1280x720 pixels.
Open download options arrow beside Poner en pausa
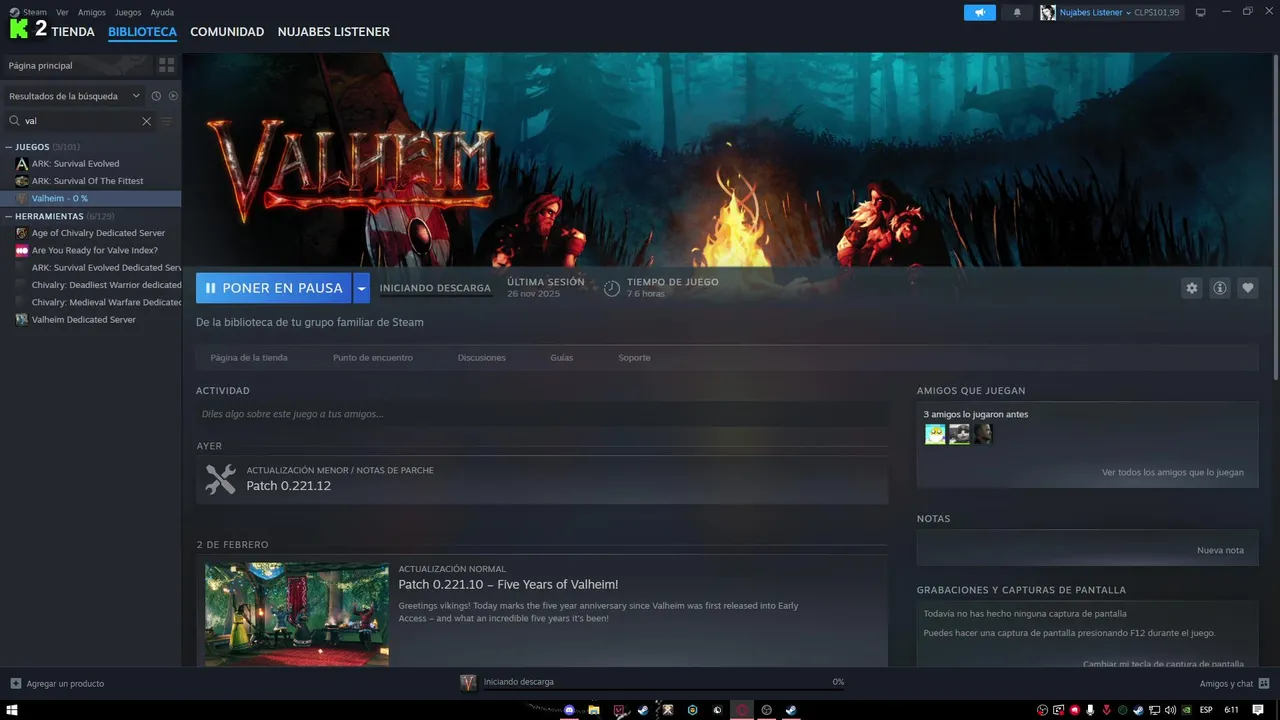tap(361, 288)
